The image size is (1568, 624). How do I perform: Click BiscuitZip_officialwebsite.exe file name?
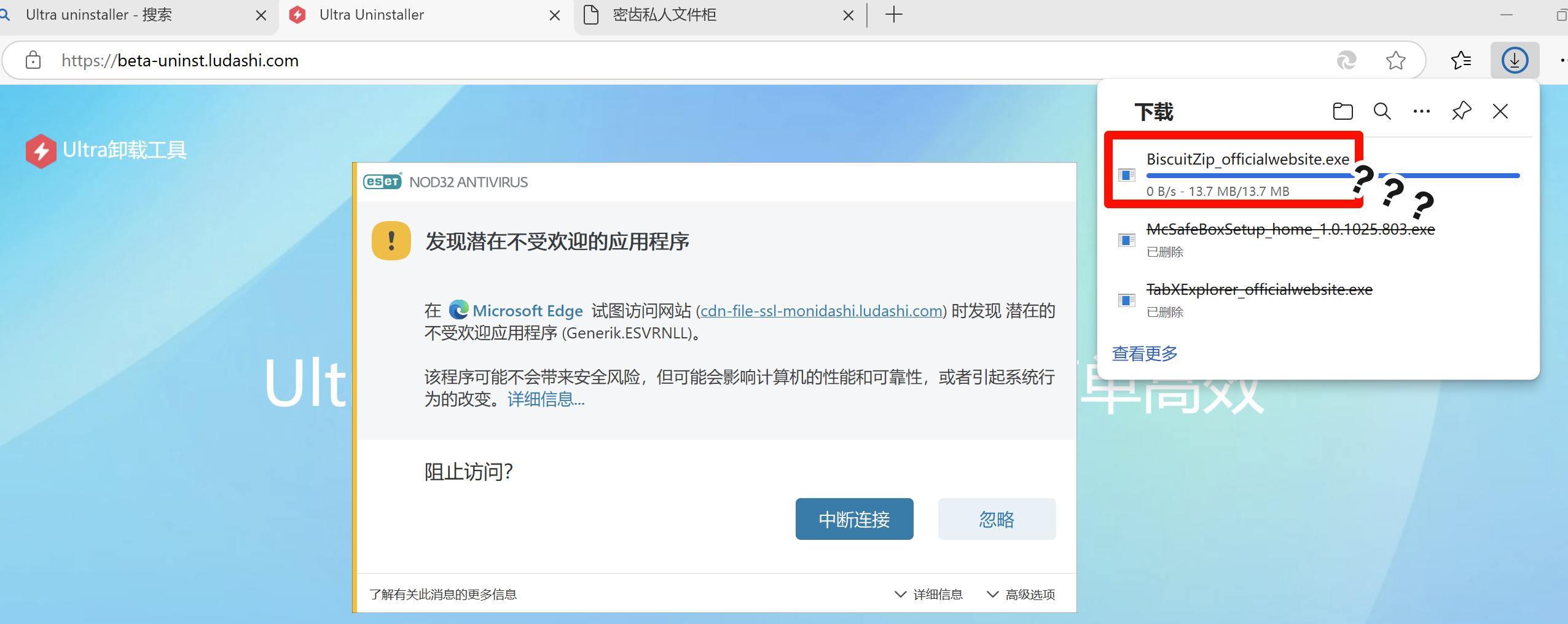pos(1247,159)
